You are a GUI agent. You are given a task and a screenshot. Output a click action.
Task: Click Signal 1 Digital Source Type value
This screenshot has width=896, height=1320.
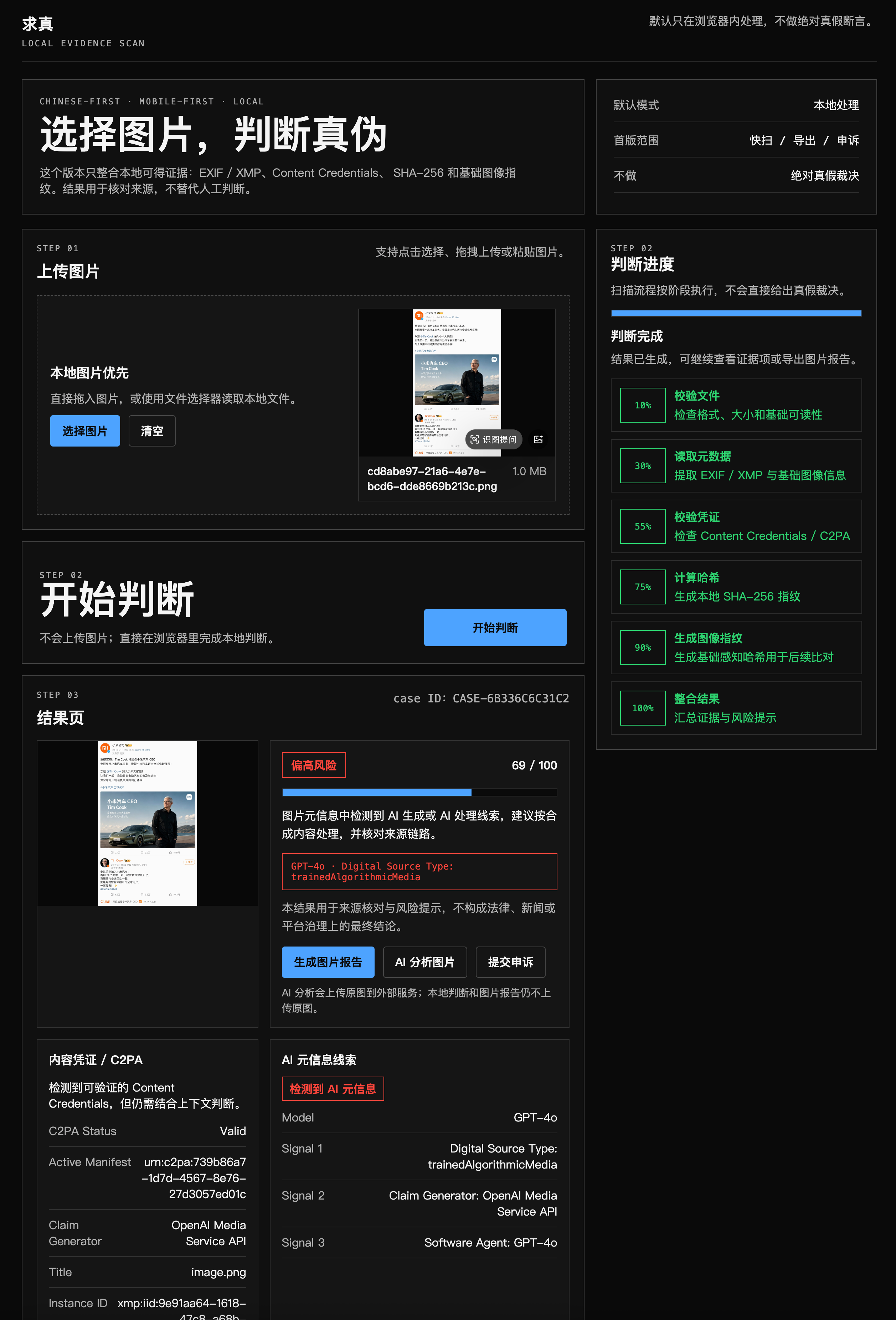[492, 1156]
